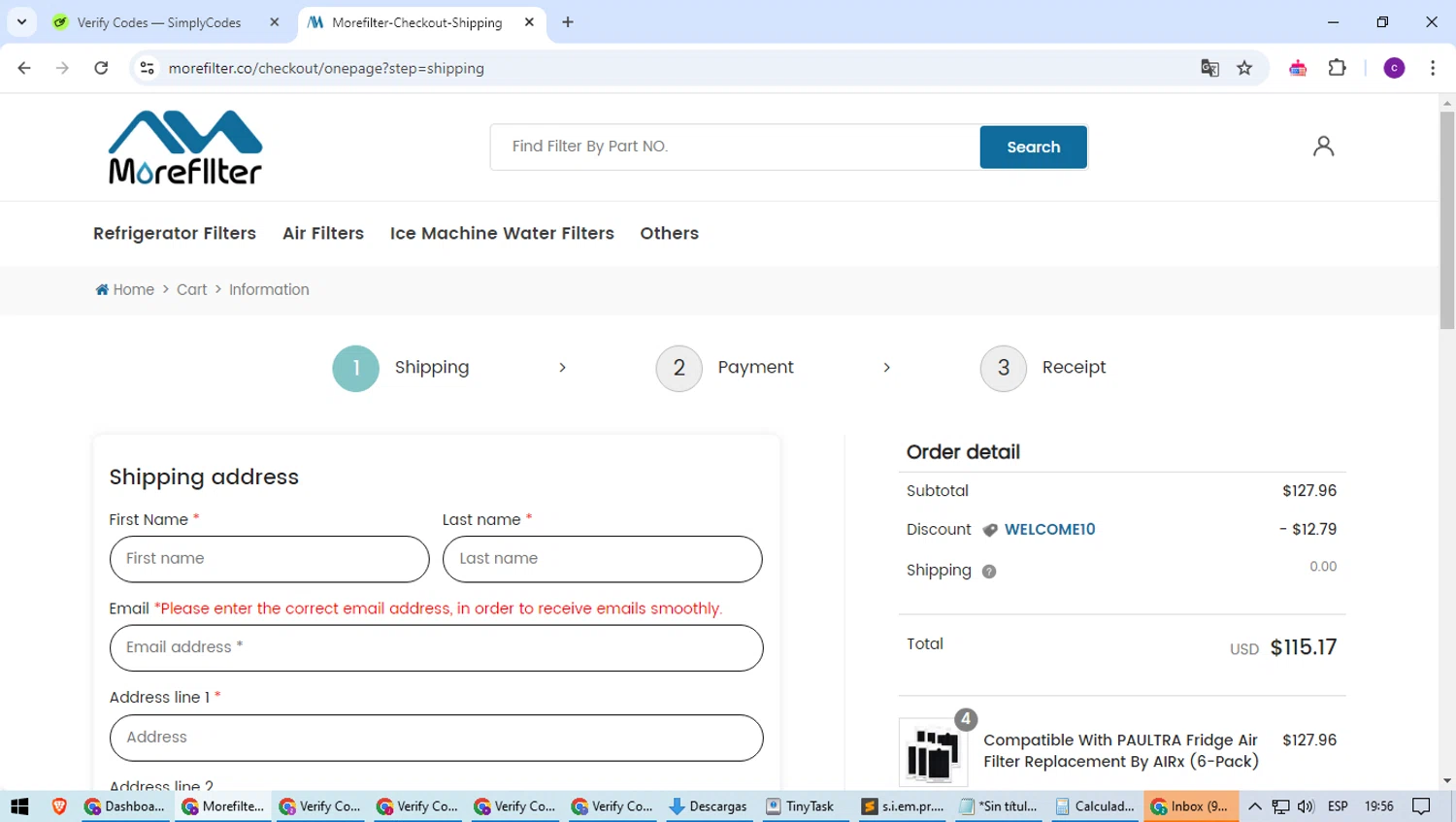Open the tab search dropdown arrow
Image resolution: width=1456 pixels, height=822 pixels.
[21, 21]
